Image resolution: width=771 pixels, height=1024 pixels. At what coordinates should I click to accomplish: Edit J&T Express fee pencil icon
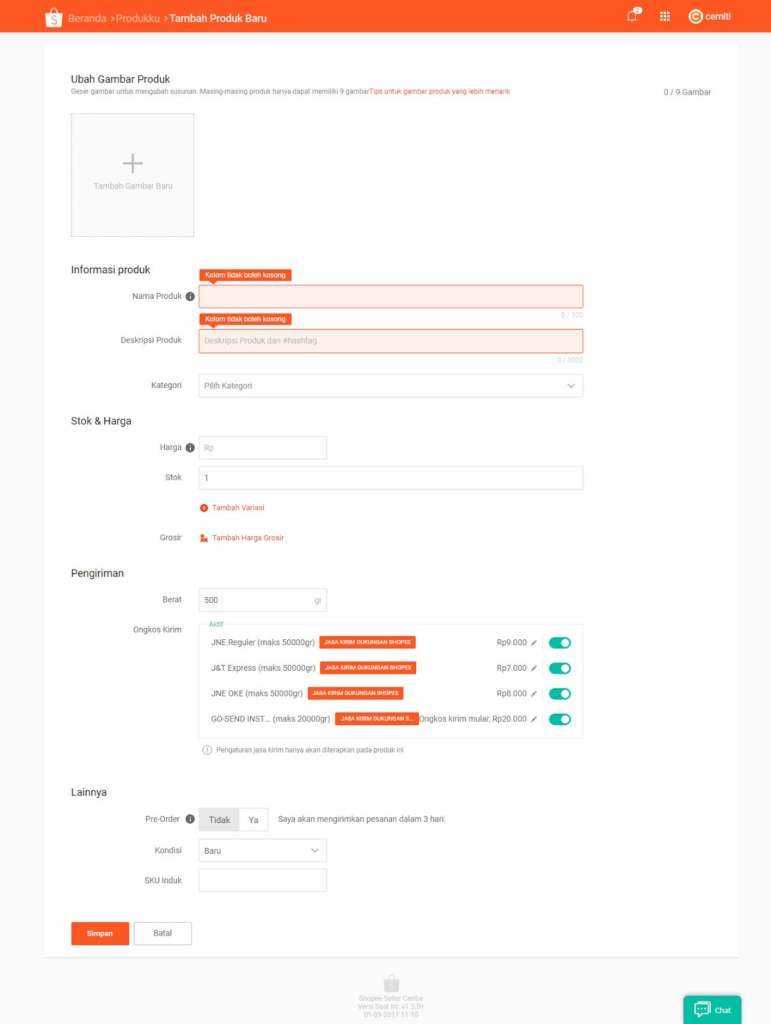534,668
